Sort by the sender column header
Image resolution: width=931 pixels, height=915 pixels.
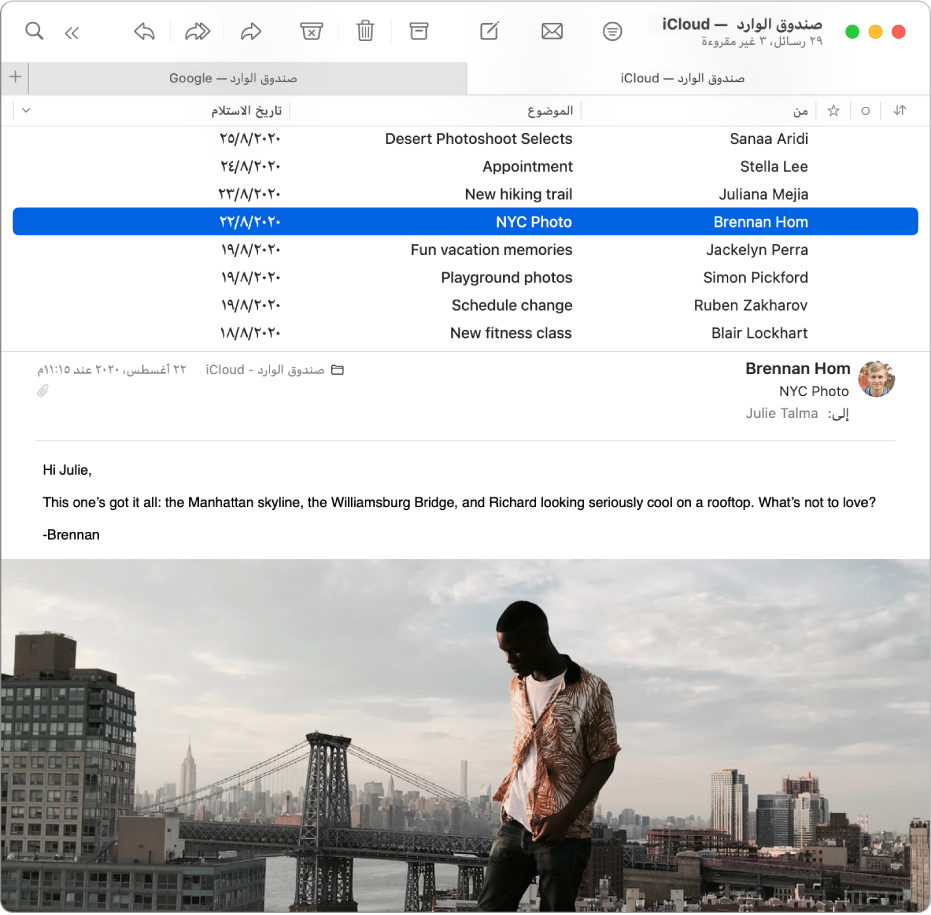coord(800,111)
